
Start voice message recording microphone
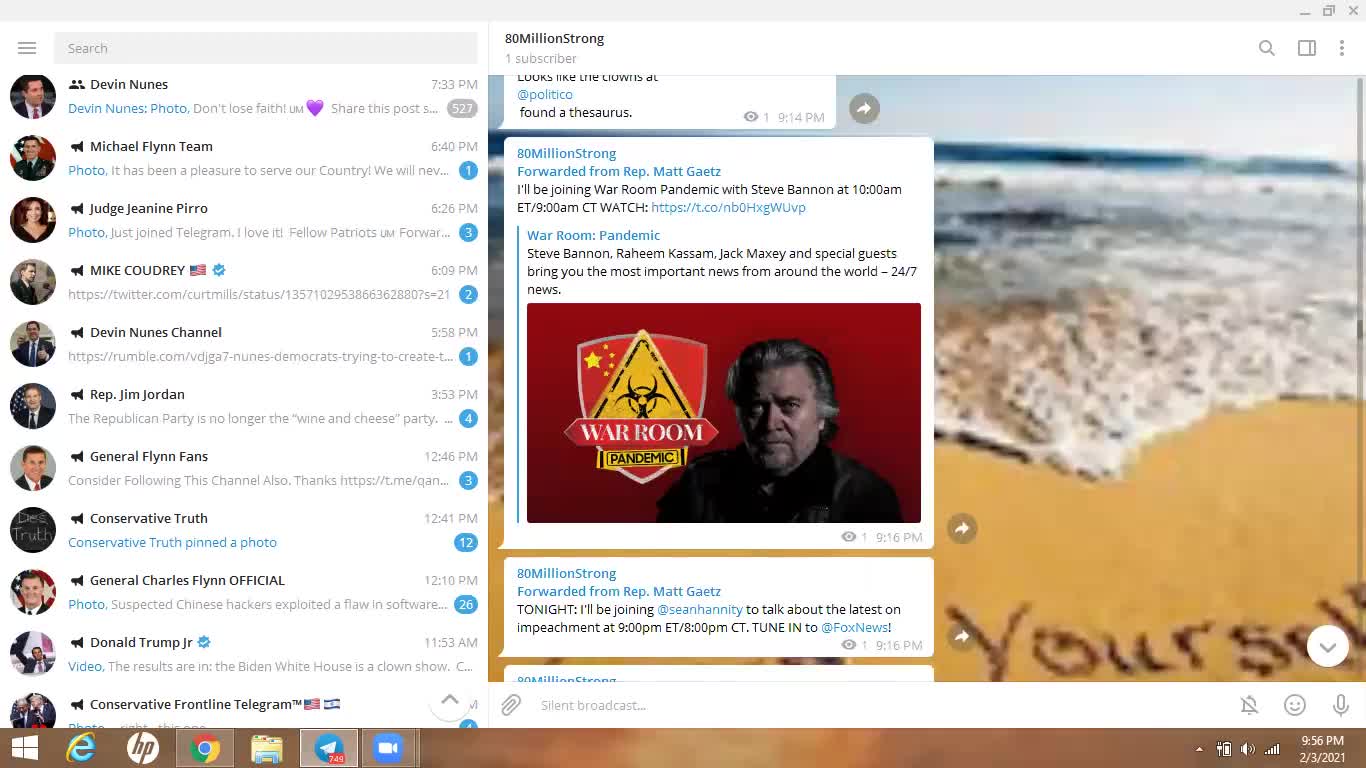(x=1341, y=705)
